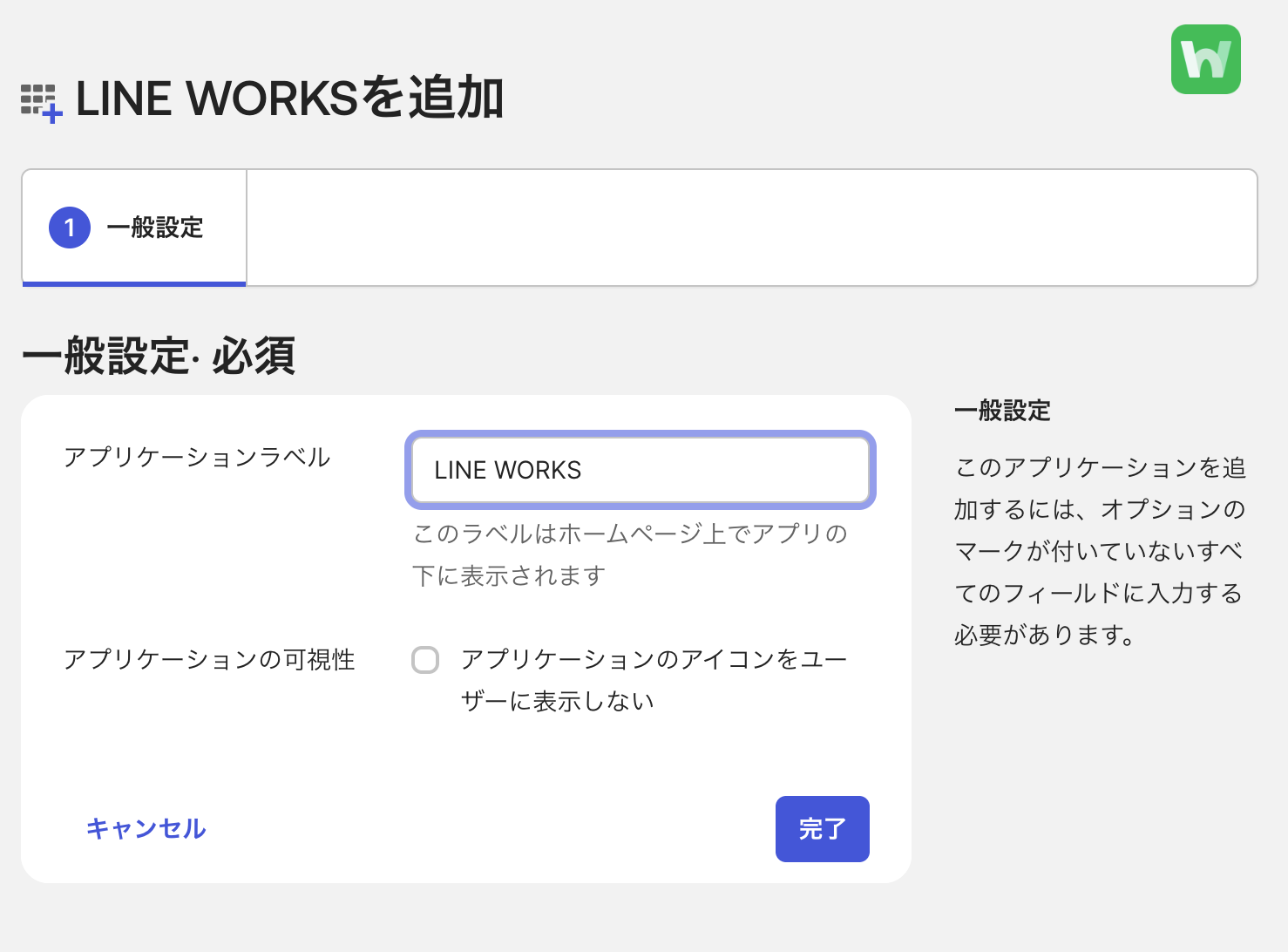Click the 一般設定· 必須 section heading

click(x=159, y=356)
